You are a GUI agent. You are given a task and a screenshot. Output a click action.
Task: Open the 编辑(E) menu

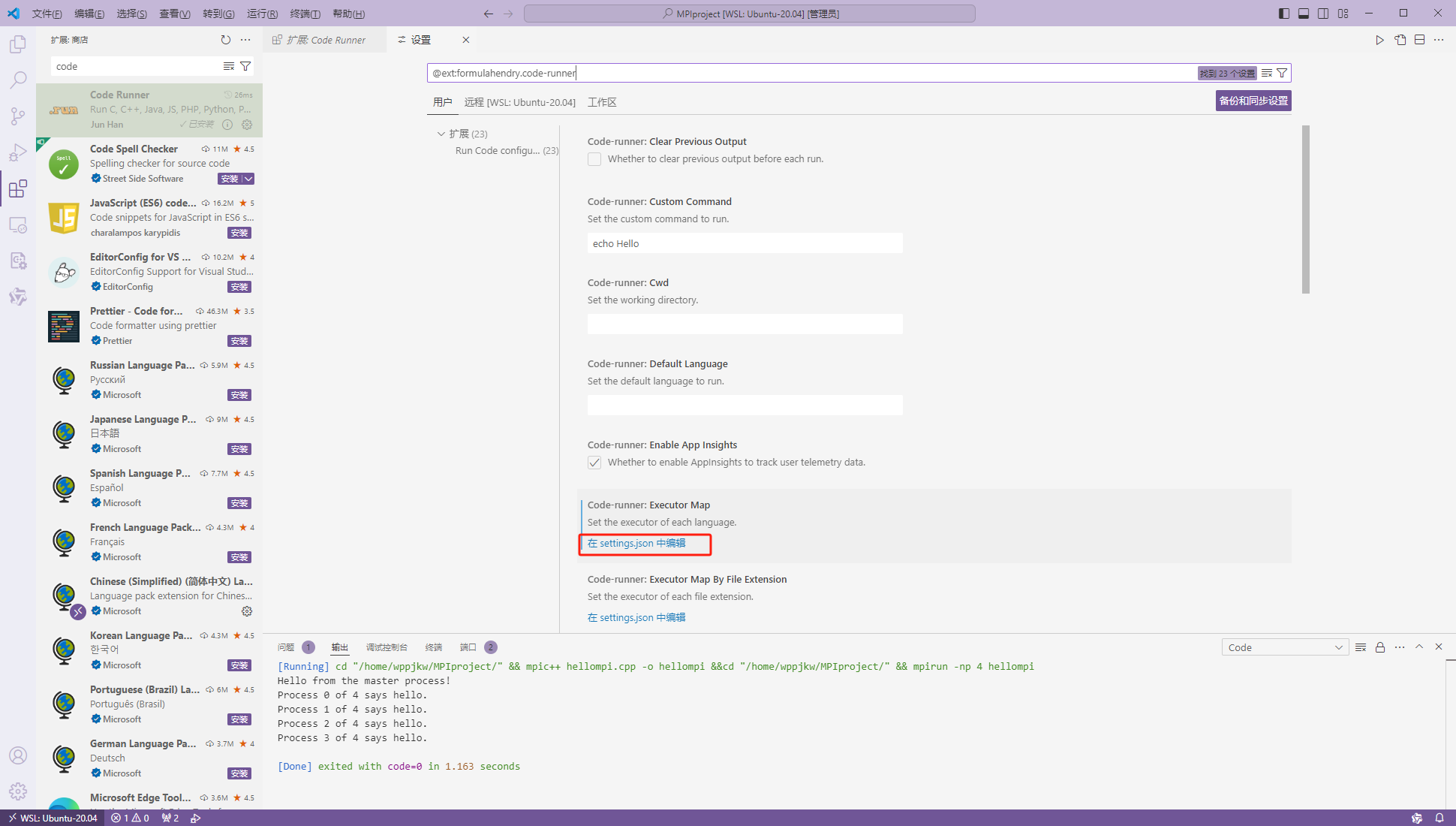point(89,14)
